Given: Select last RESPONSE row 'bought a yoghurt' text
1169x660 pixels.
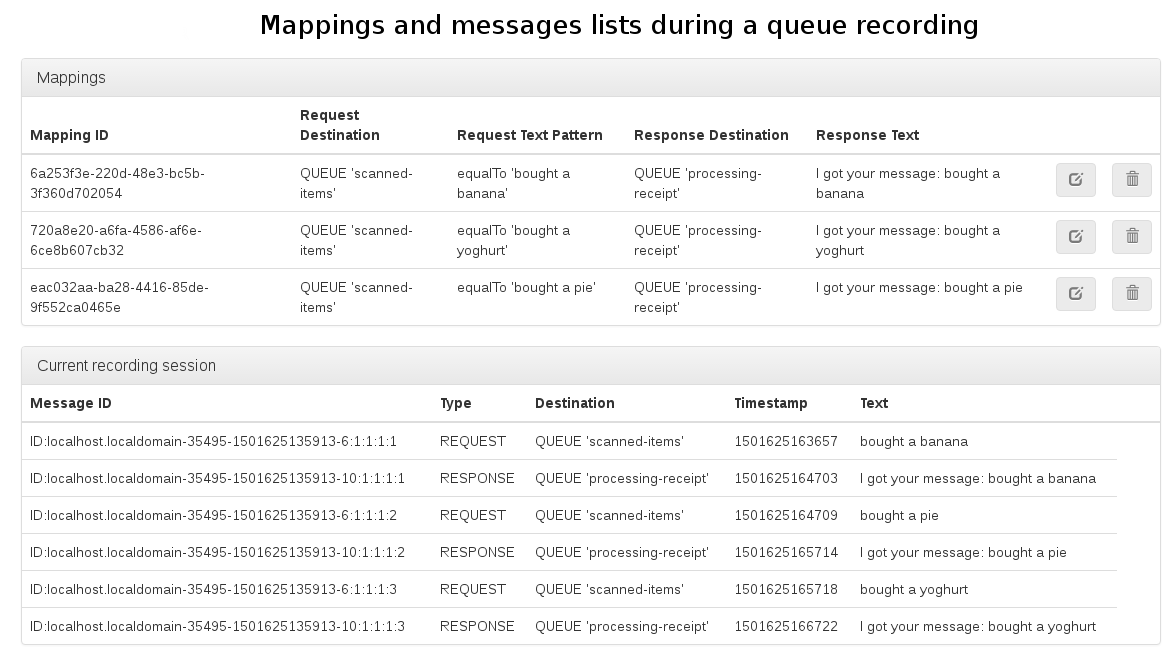Looking at the screenshot, I should [x=977, y=626].
